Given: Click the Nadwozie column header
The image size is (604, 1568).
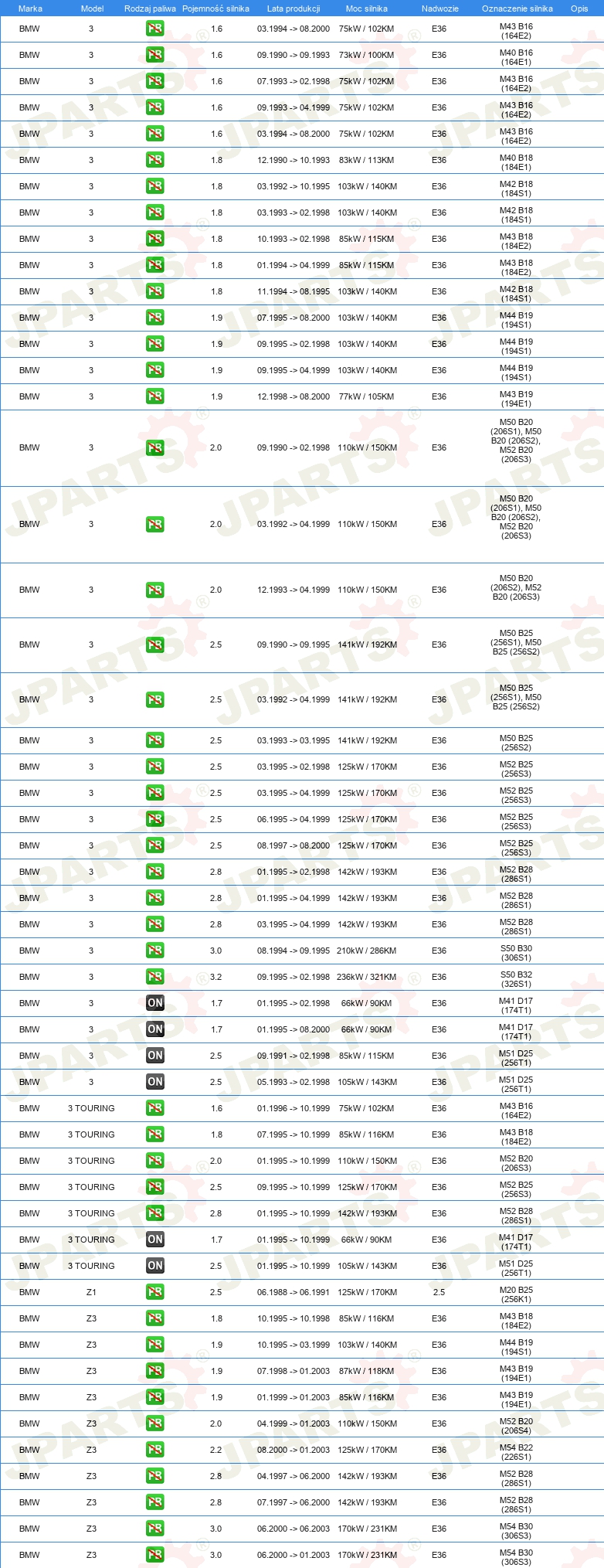Looking at the screenshot, I should 440,9.
